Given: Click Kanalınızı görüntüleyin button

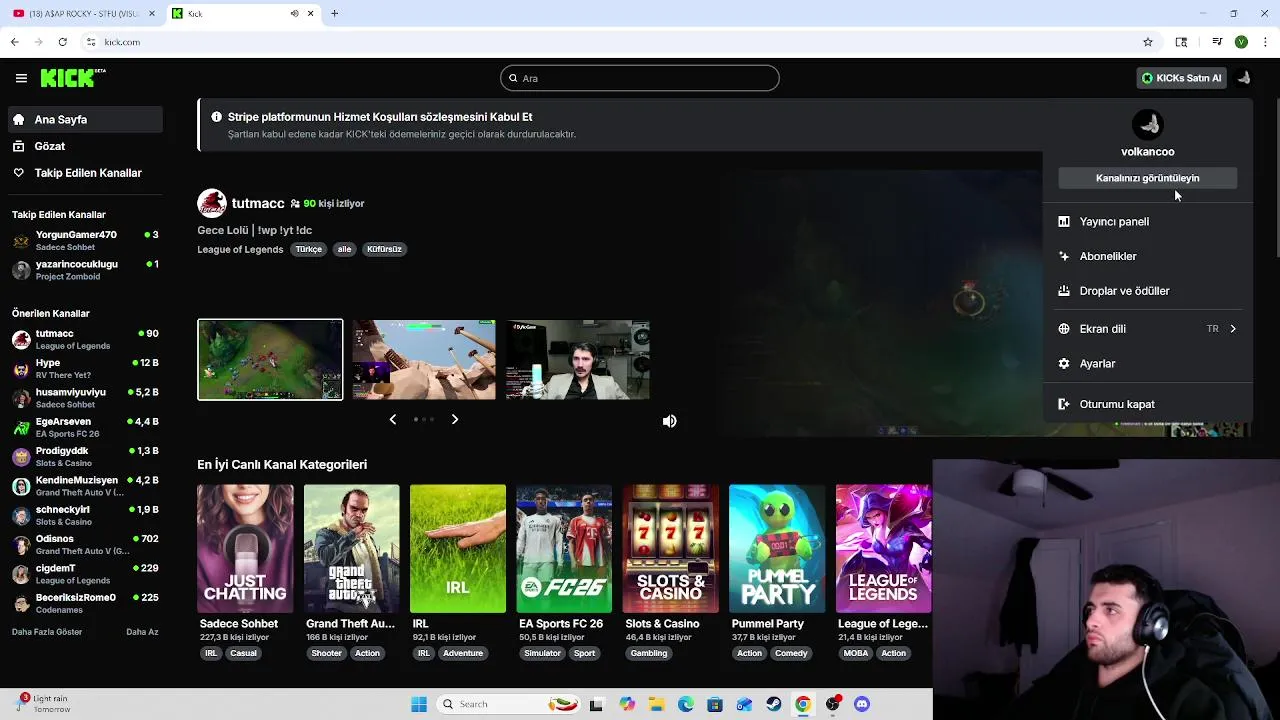Looking at the screenshot, I should [x=1147, y=178].
